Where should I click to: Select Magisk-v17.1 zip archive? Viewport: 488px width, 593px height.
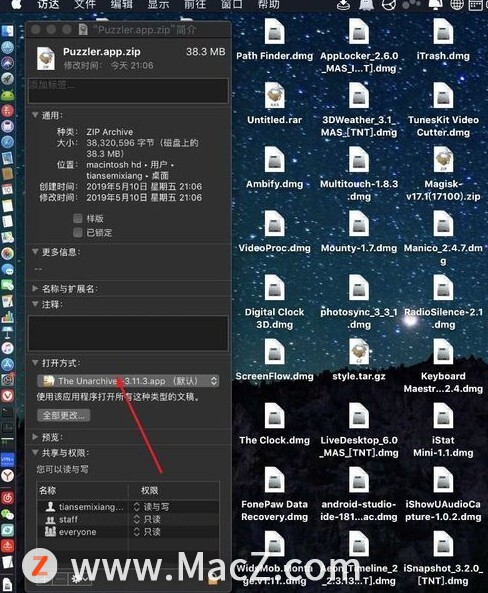click(443, 160)
